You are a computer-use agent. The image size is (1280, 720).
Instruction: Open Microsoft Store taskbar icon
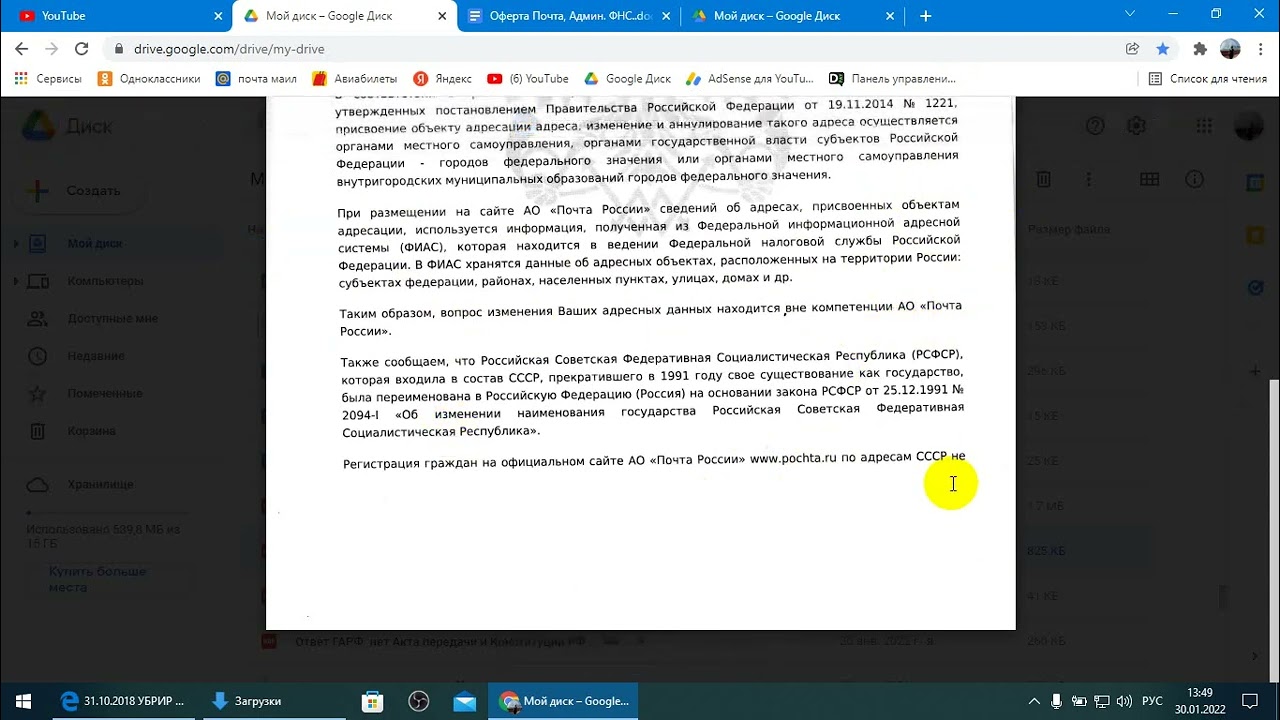[372, 701]
